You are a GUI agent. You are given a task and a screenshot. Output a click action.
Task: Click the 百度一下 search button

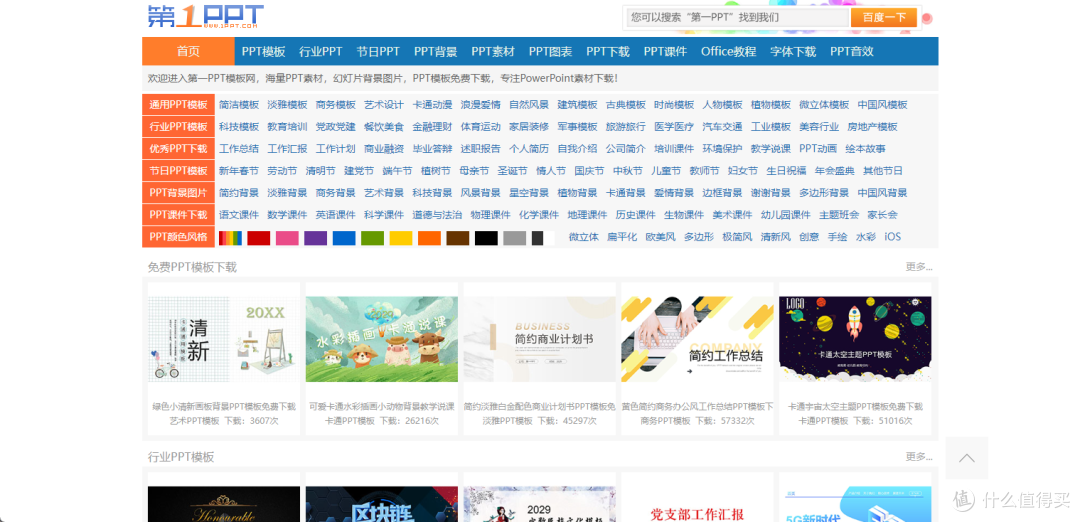[884, 17]
